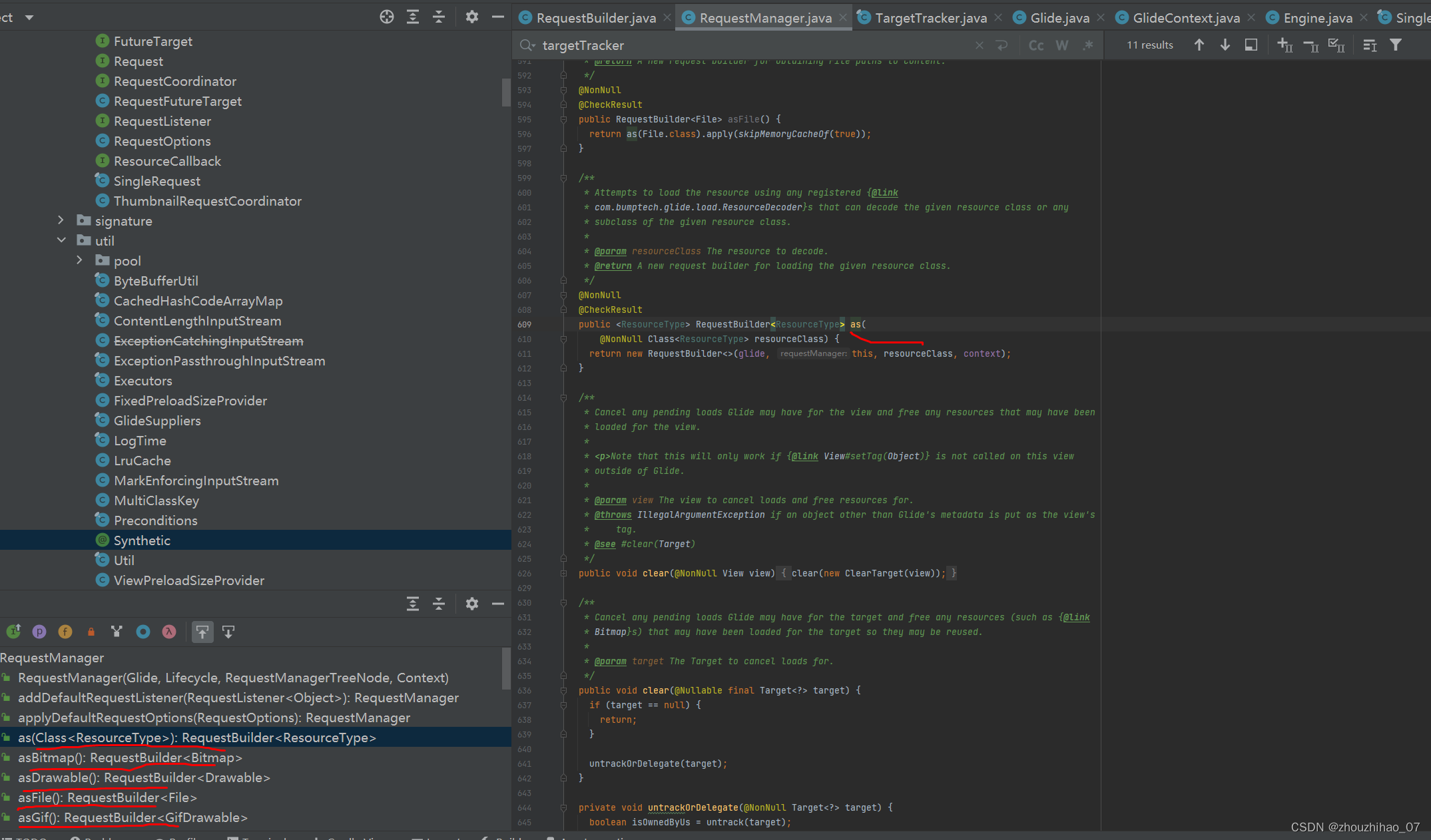Open the Project view dropdown arrow

[x=29, y=17]
